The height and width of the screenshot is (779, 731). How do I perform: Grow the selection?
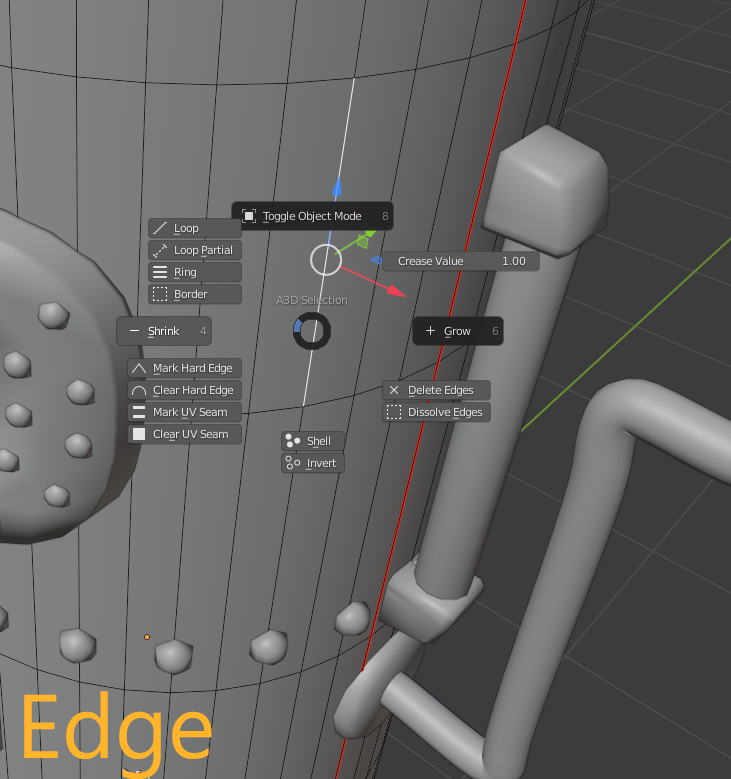pyautogui.click(x=458, y=331)
